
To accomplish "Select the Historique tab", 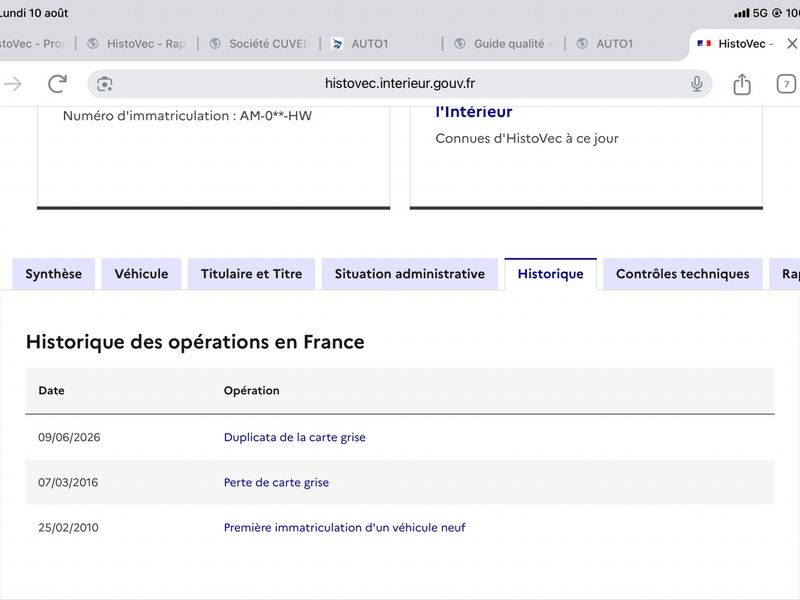I will (x=551, y=274).
